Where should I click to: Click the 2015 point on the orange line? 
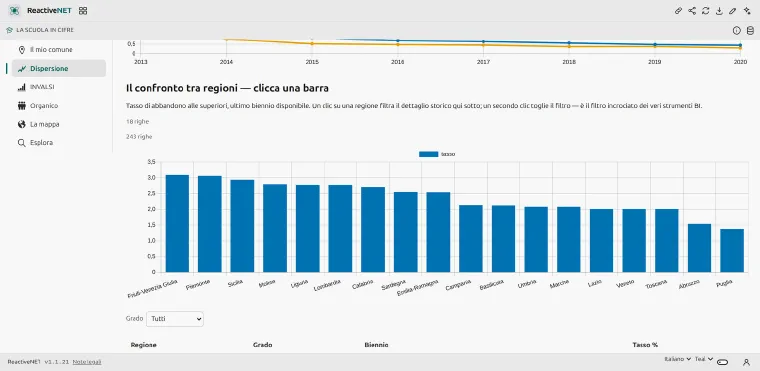(312, 44)
